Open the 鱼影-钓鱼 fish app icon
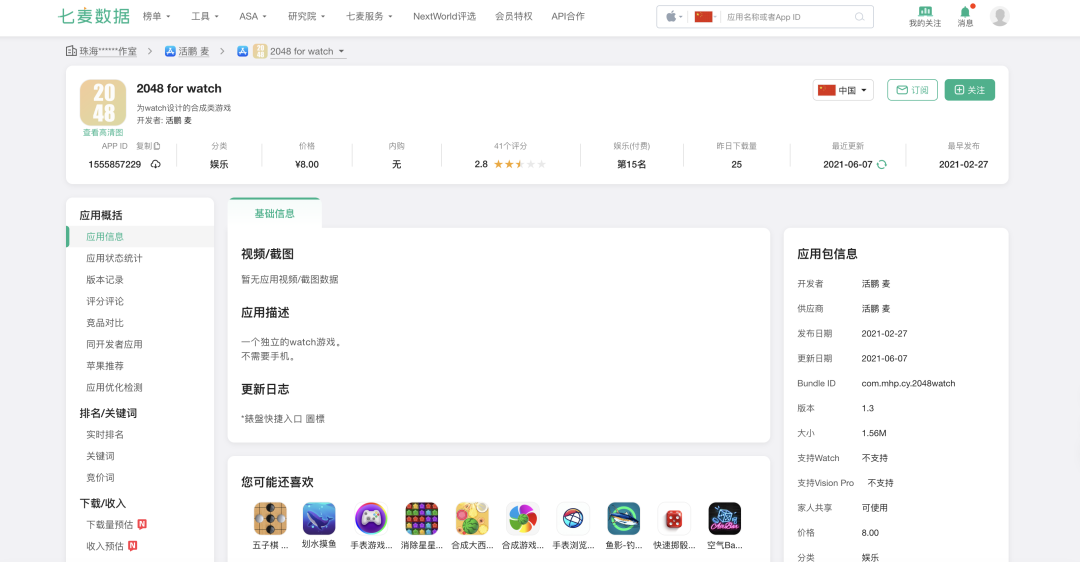Screen dimensions: 1080x562 pos(623,519)
